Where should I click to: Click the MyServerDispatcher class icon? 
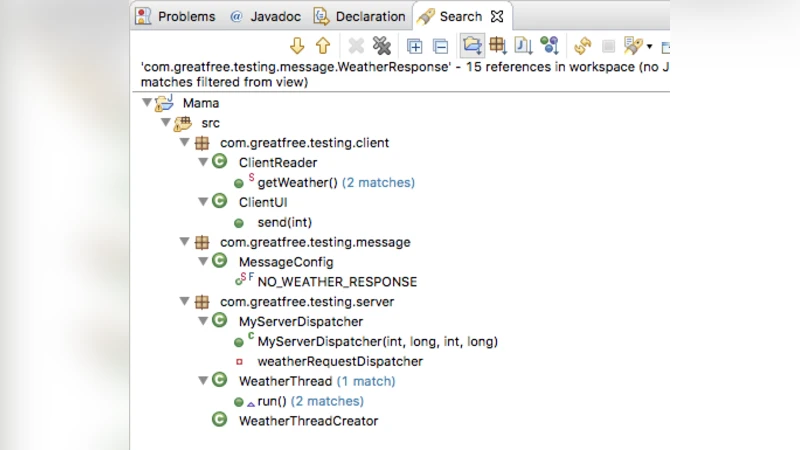point(220,321)
